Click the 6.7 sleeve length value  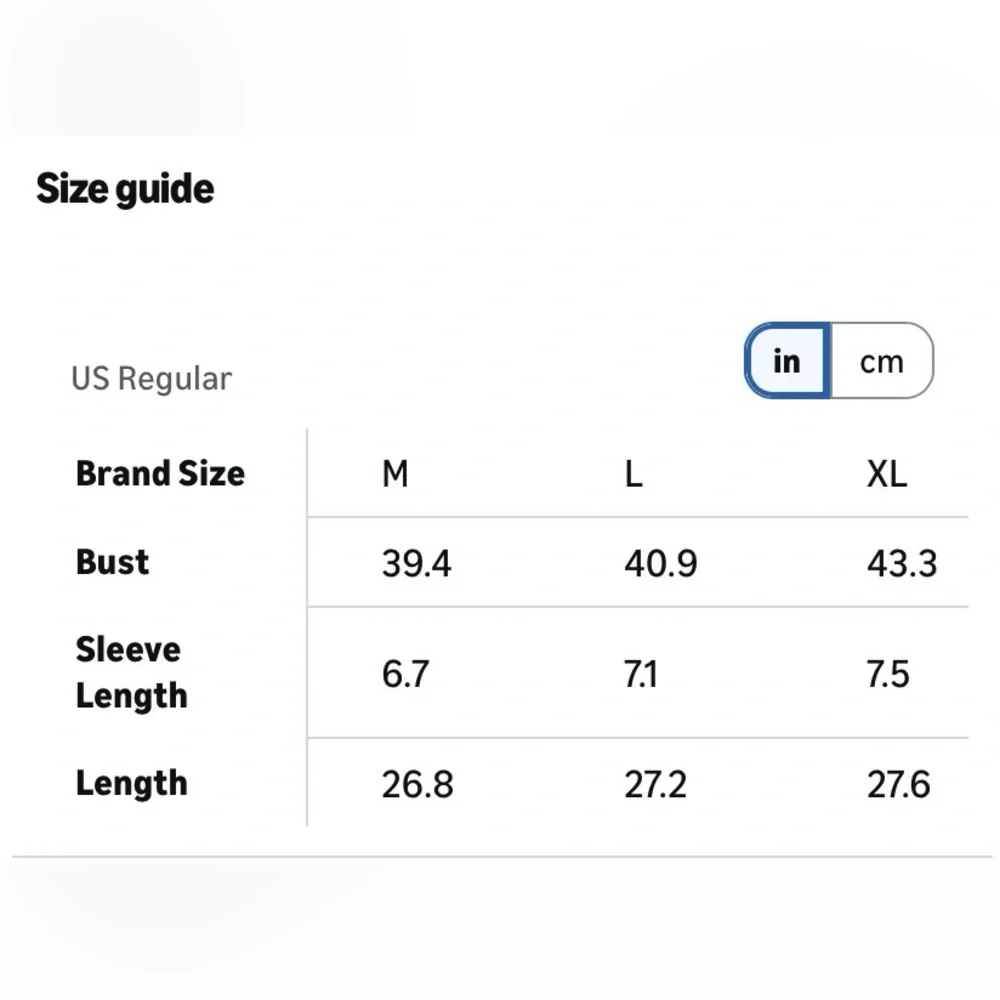[x=405, y=674]
